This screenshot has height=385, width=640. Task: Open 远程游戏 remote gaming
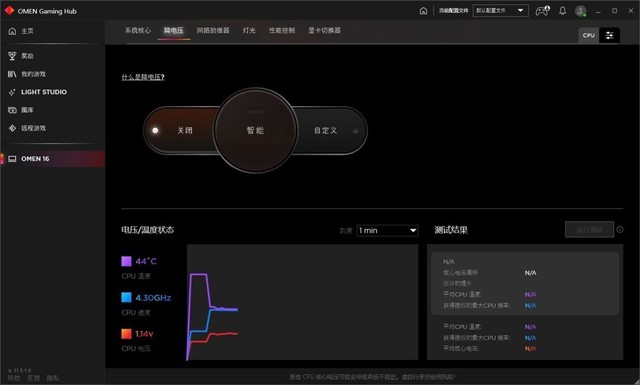coord(27,128)
